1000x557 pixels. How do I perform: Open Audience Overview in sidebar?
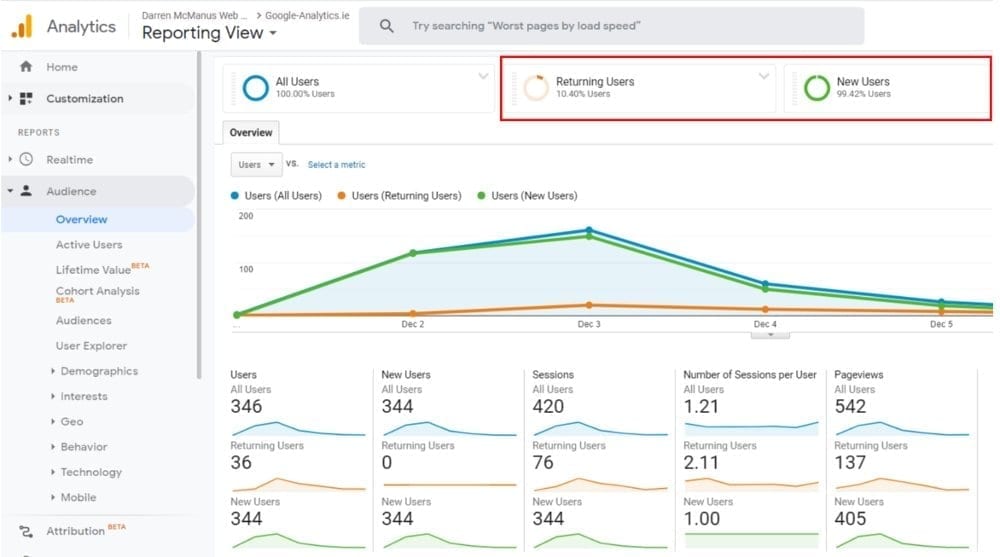(82, 219)
